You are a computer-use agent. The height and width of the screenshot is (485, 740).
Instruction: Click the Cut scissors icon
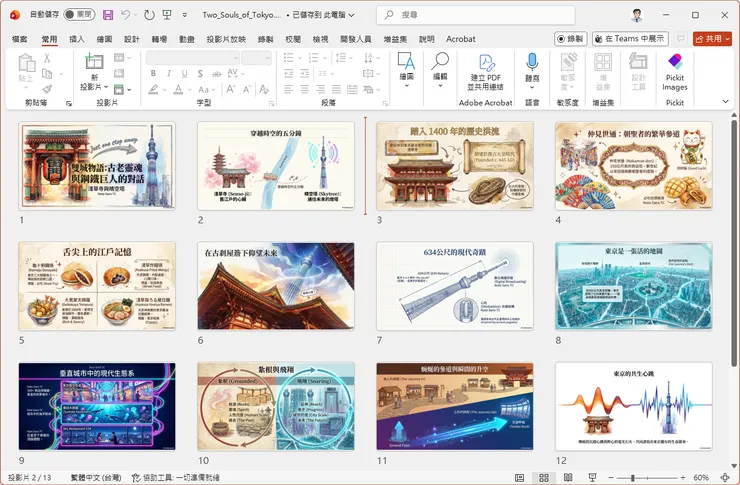[x=47, y=58]
